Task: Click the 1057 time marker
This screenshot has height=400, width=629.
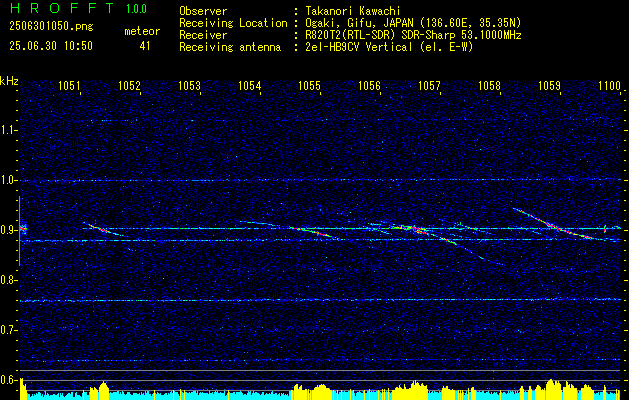Action: click(429, 85)
